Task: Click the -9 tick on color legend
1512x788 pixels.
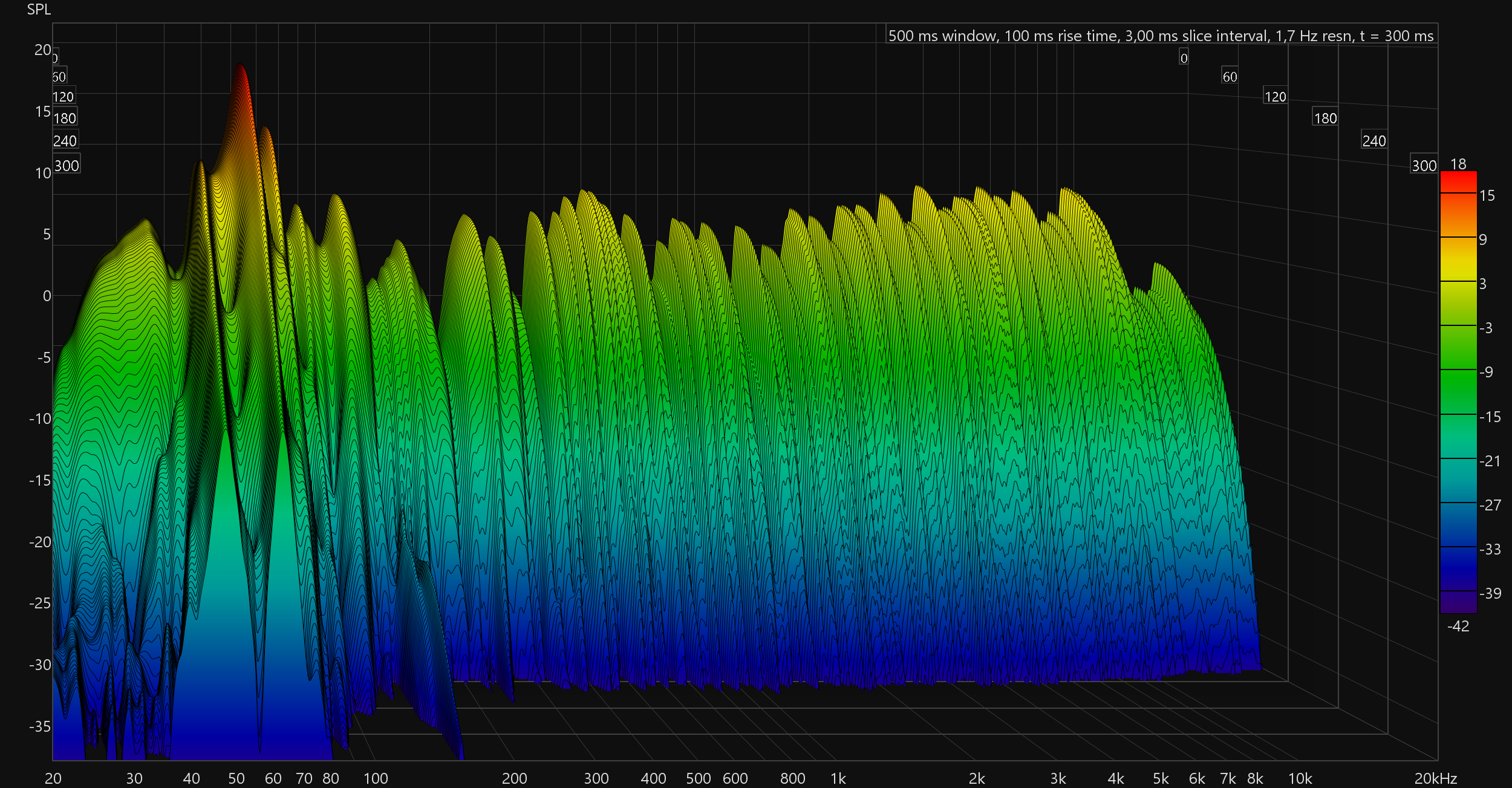Action: point(1486,372)
